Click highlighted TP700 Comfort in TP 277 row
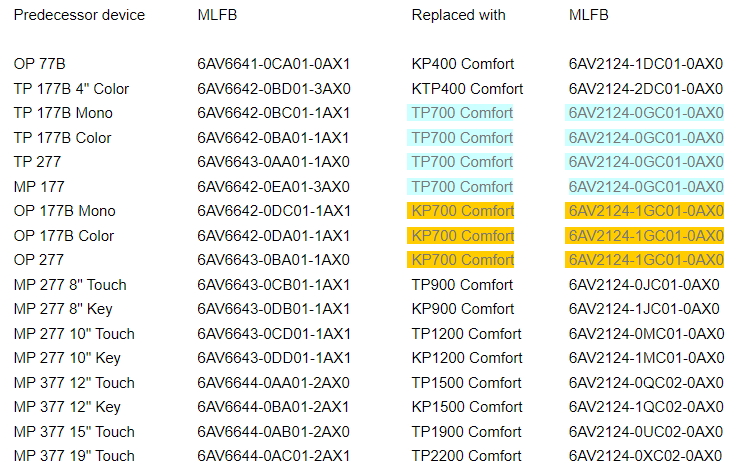The width and height of the screenshot is (748, 469). pyautogui.click(x=461, y=162)
